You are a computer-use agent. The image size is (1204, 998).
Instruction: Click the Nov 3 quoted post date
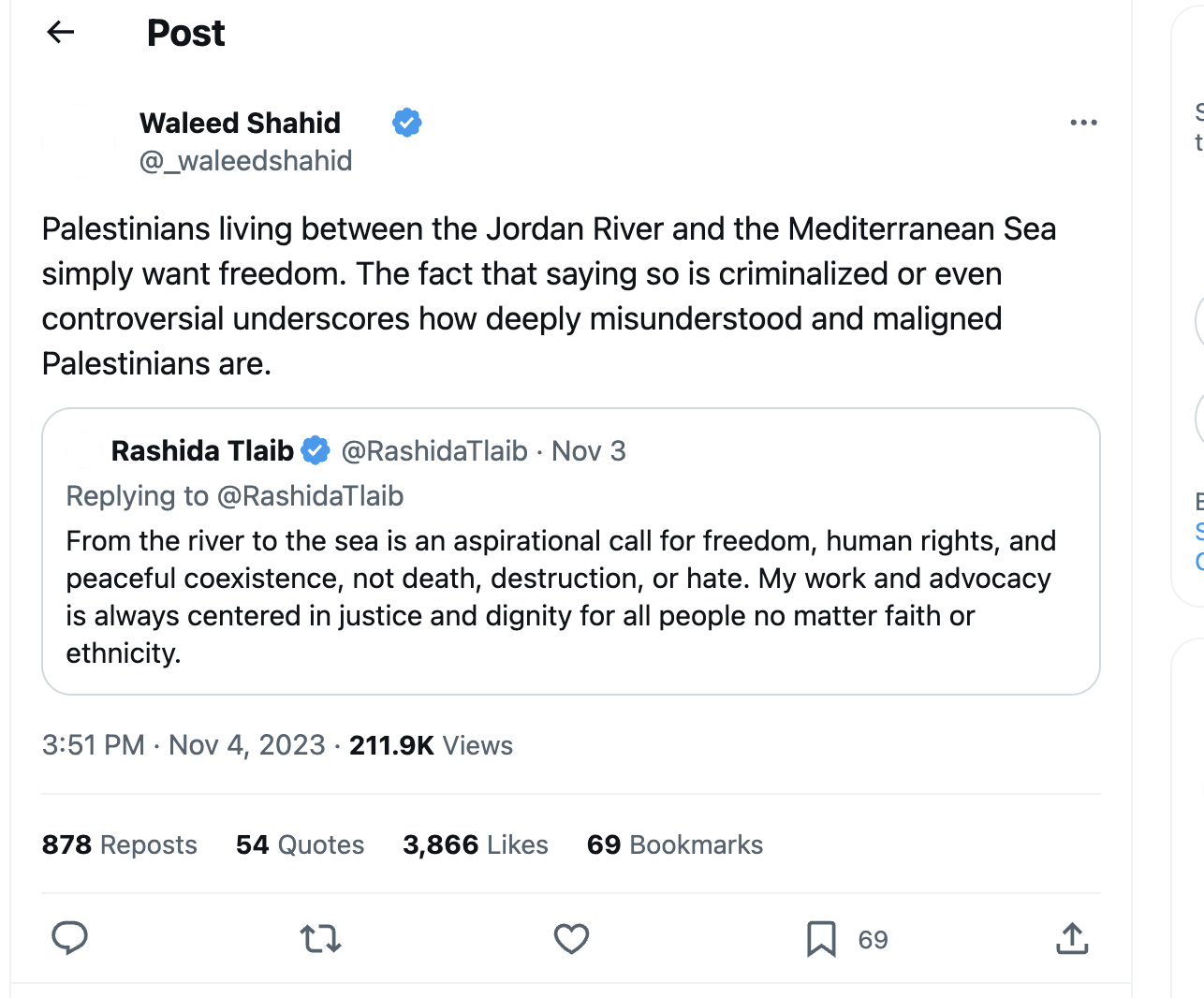point(588,451)
